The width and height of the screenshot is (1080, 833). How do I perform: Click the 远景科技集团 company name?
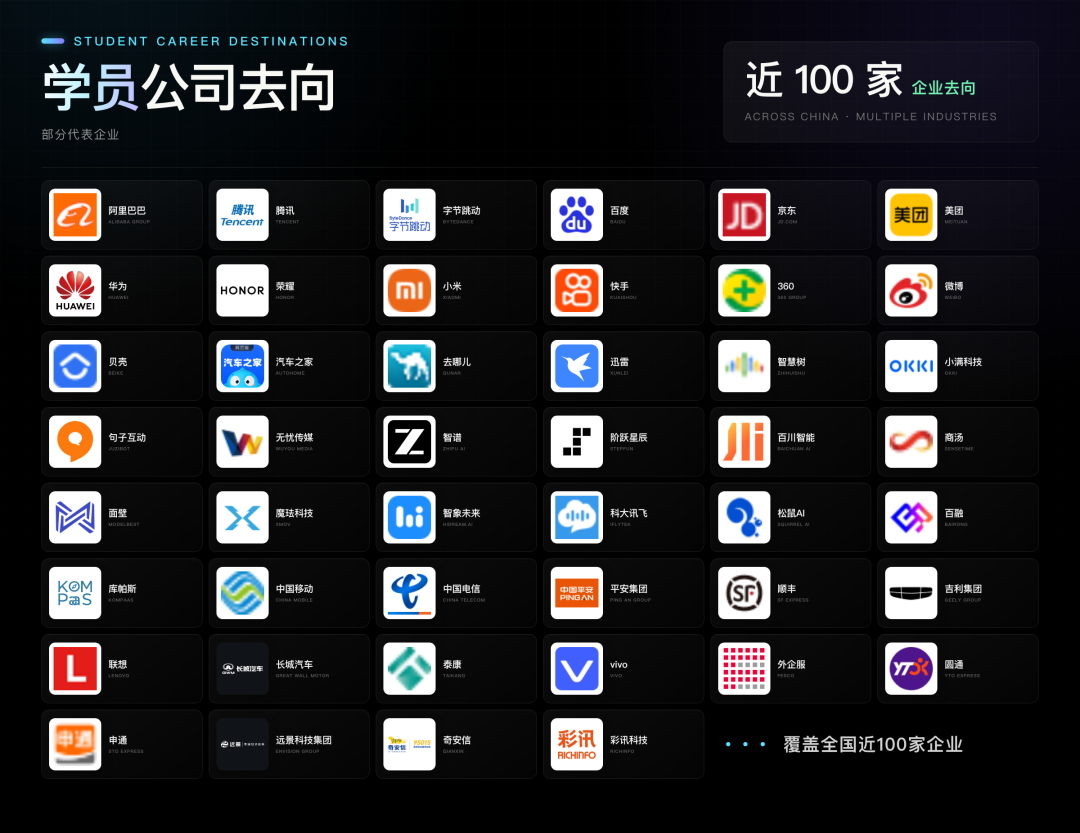tap(304, 740)
